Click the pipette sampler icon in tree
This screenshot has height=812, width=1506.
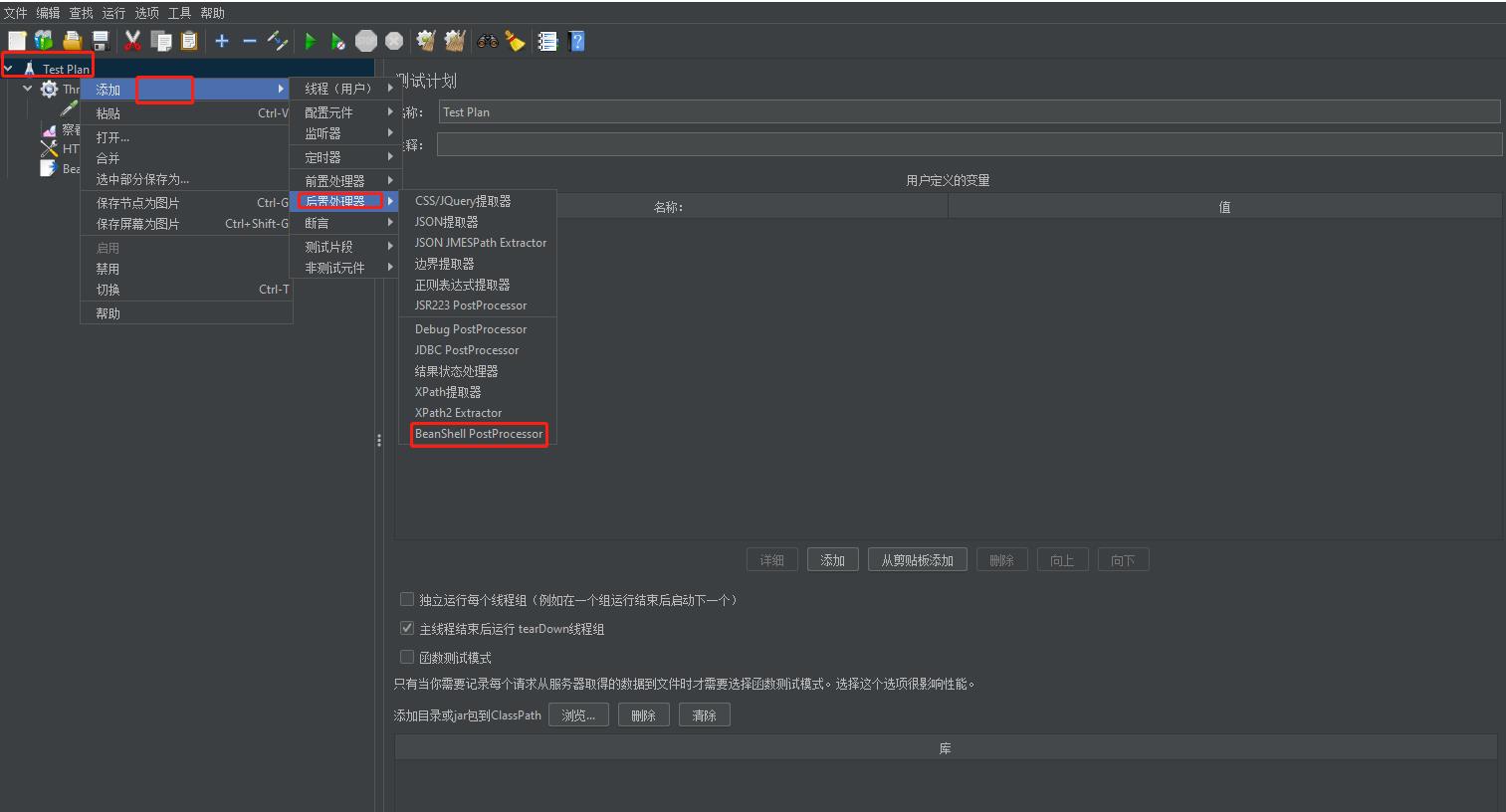click(69, 108)
